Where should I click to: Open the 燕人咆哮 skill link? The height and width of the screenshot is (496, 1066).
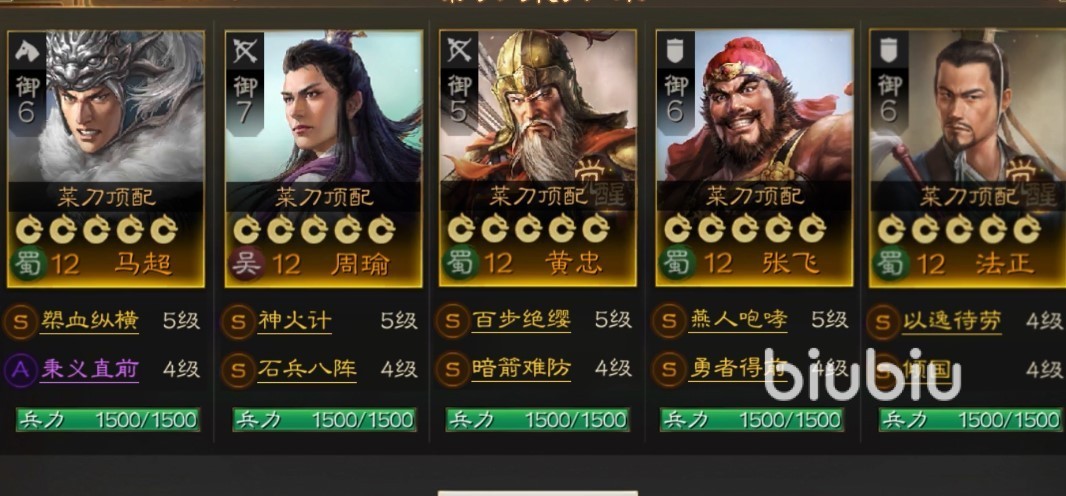click(x=738, y=320)
